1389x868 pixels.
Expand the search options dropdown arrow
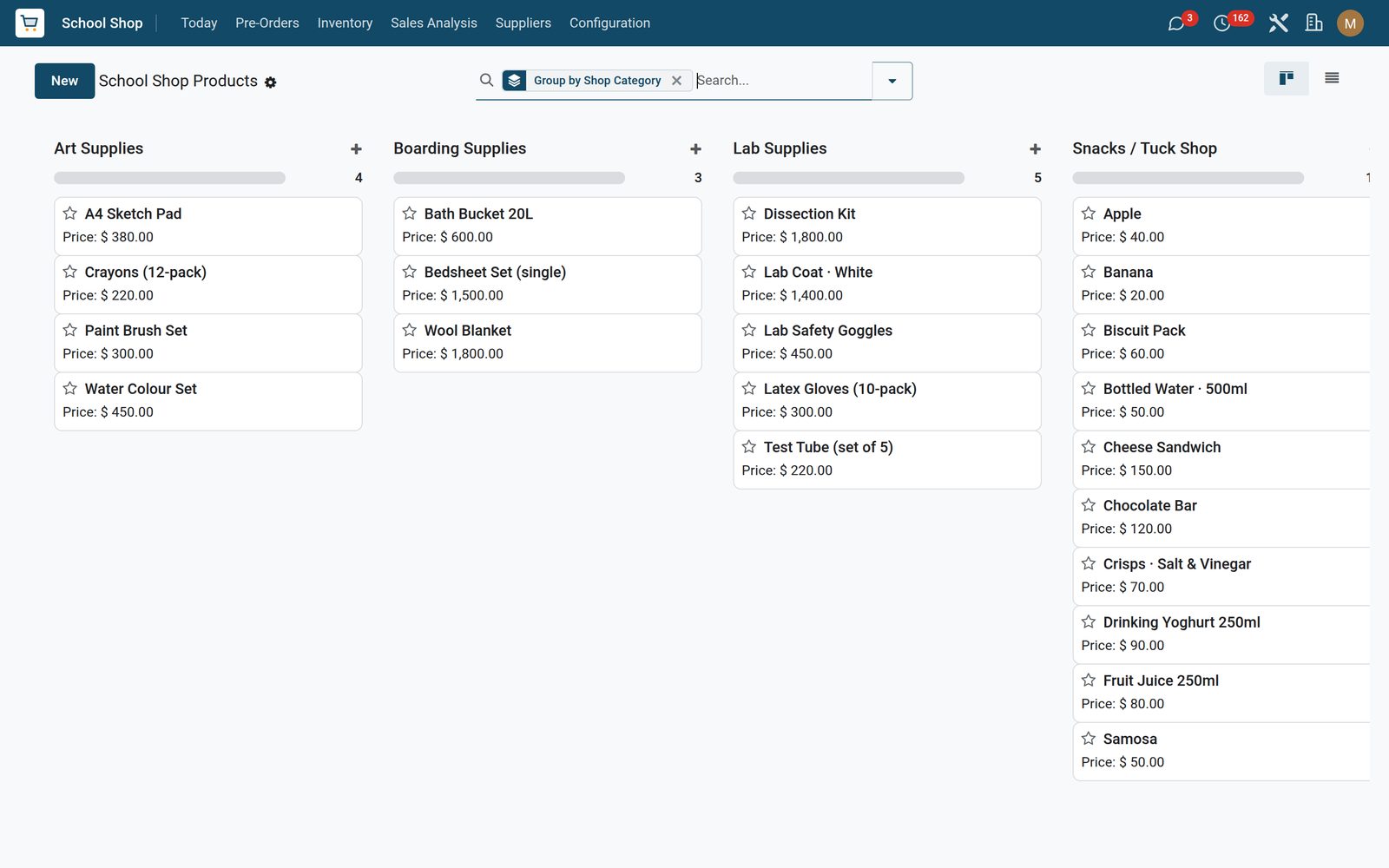tap(892, 81)
